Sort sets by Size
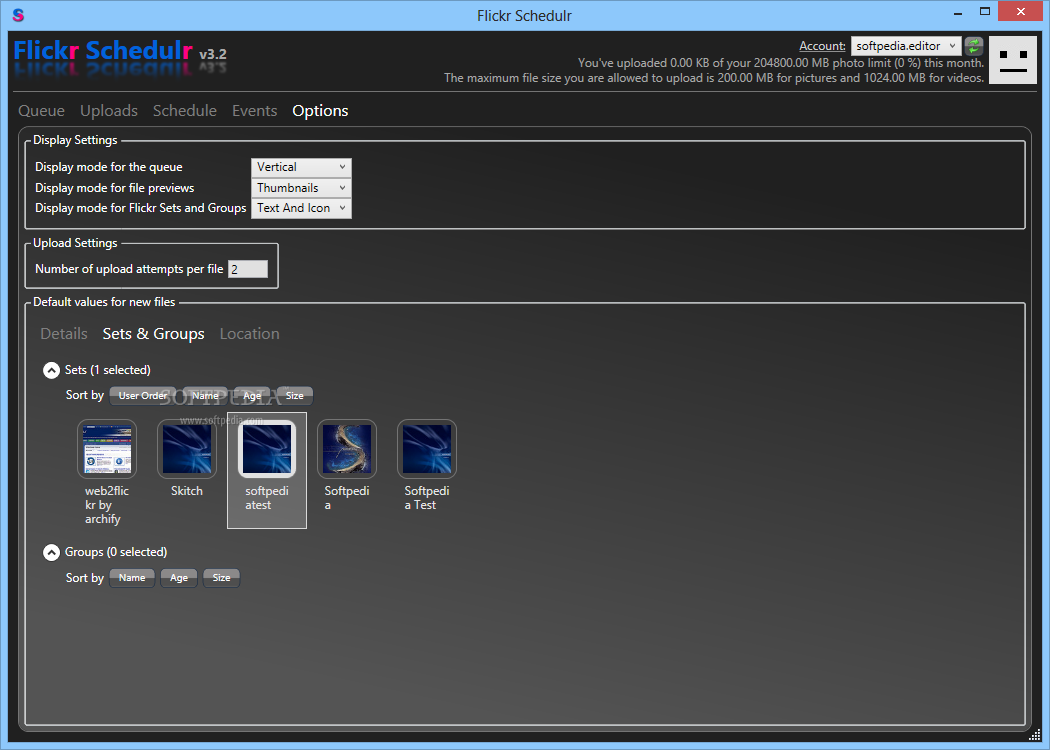This screenshot has width=1050, height=750. pos(295,396)
